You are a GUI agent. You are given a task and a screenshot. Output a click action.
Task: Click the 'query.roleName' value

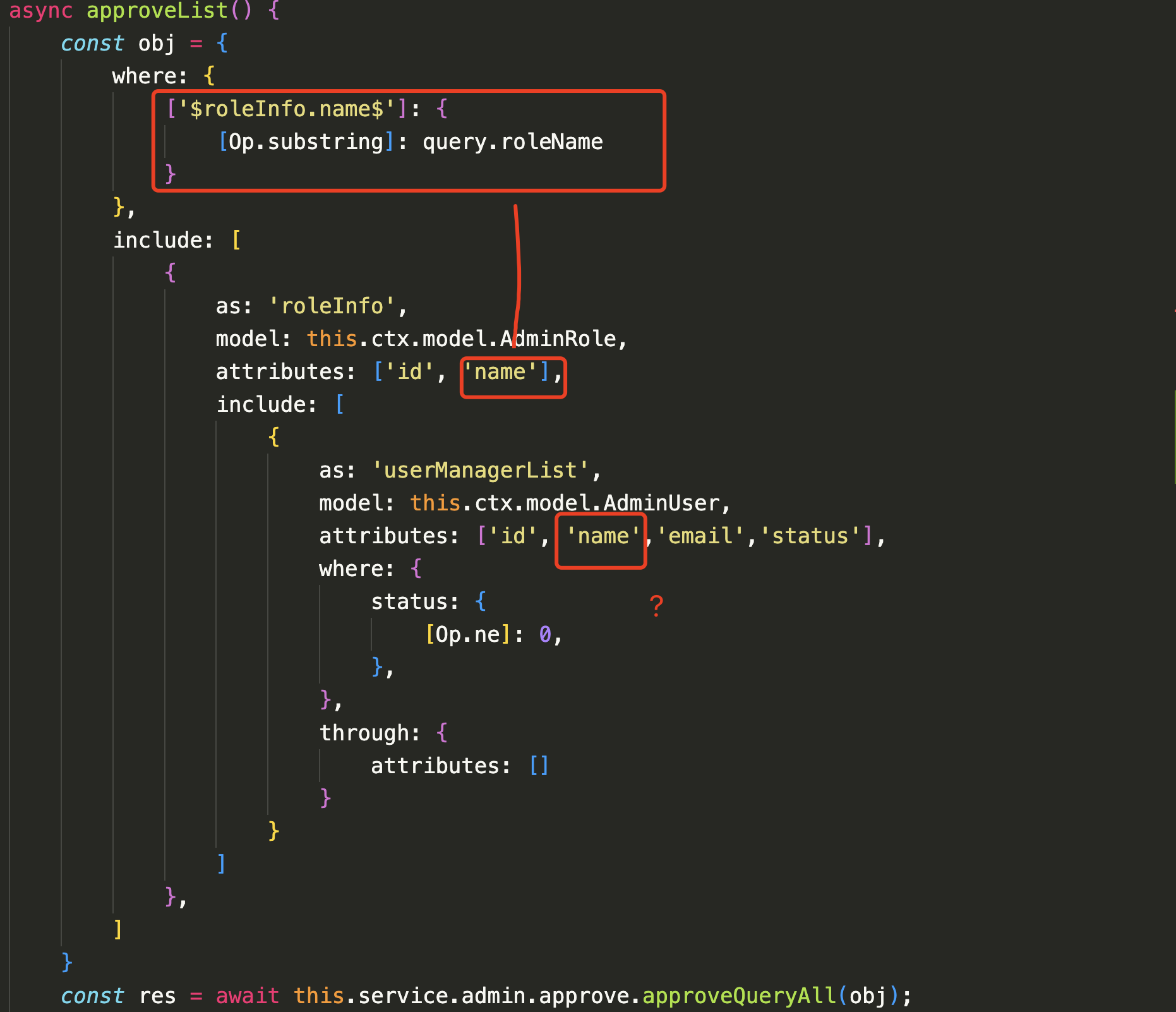pos(513,142)
